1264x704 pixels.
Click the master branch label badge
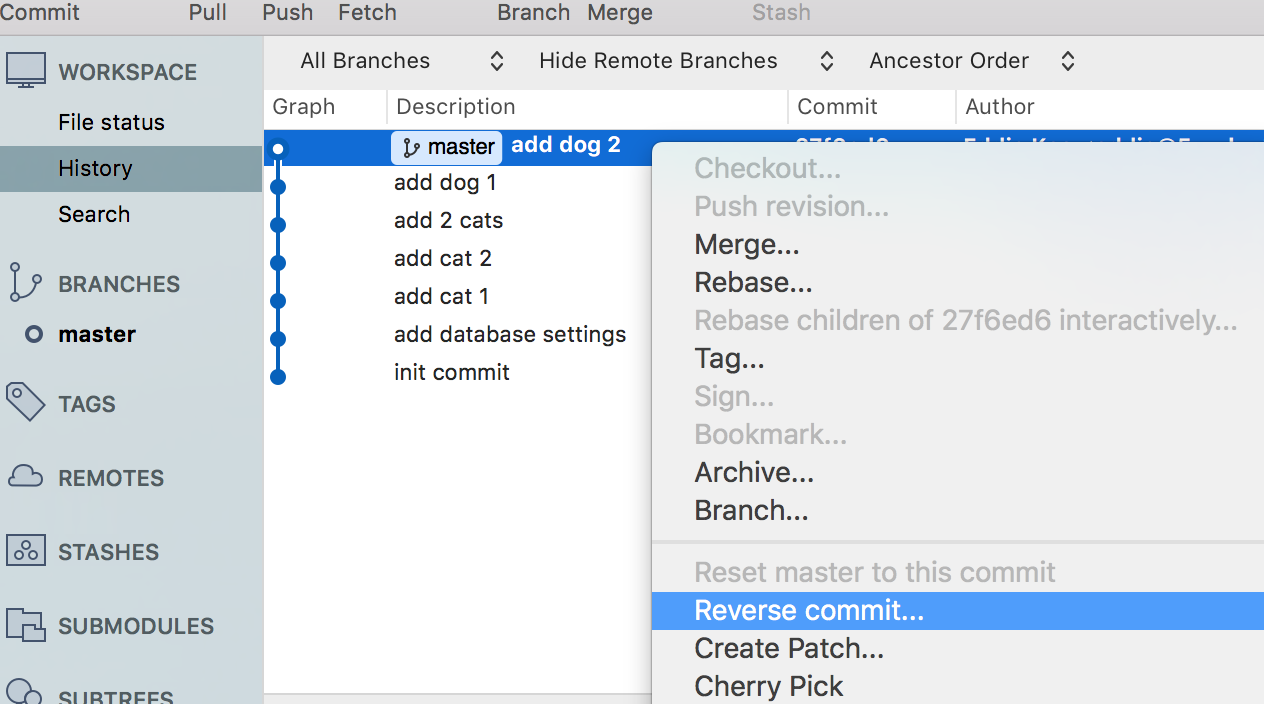(x=447, y=147)
